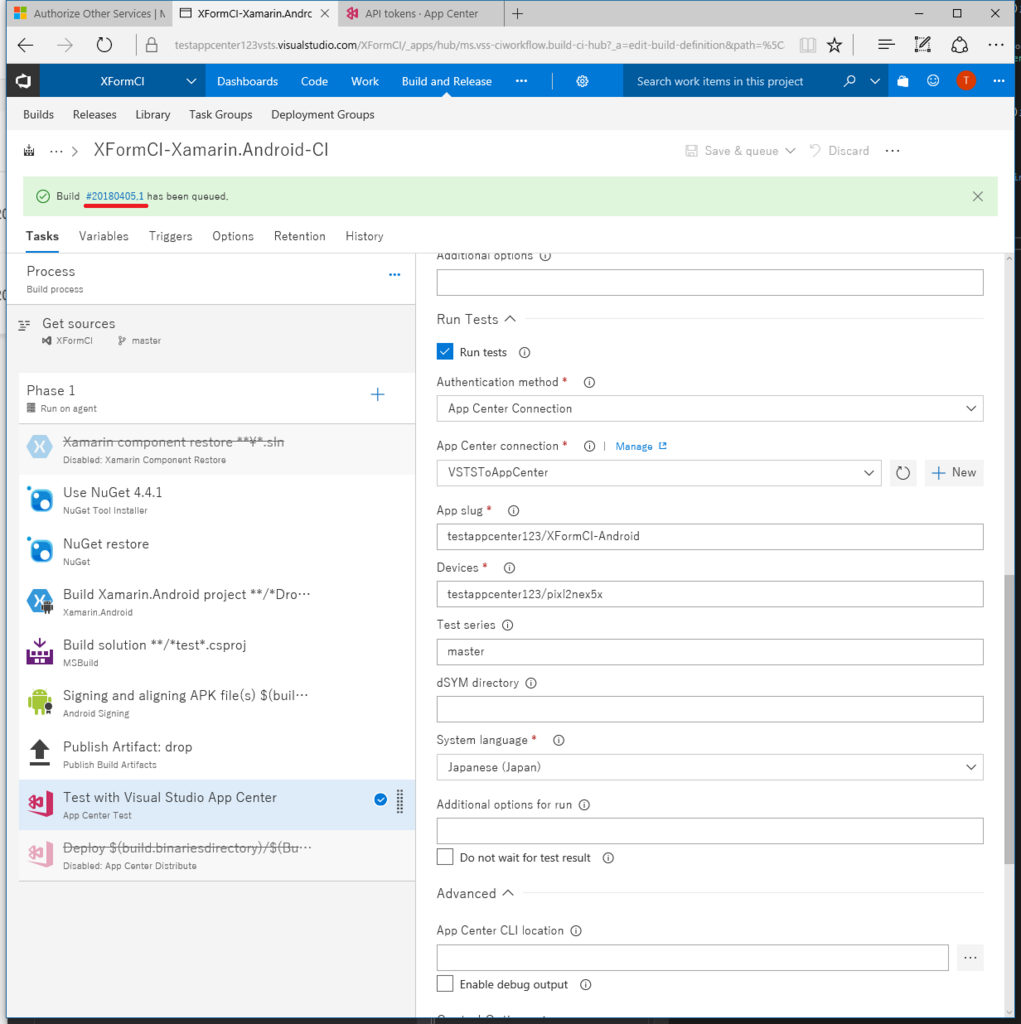Open a new browser tab
The width and height of the screenshot is (1021, 1024).
pos(517,13)
